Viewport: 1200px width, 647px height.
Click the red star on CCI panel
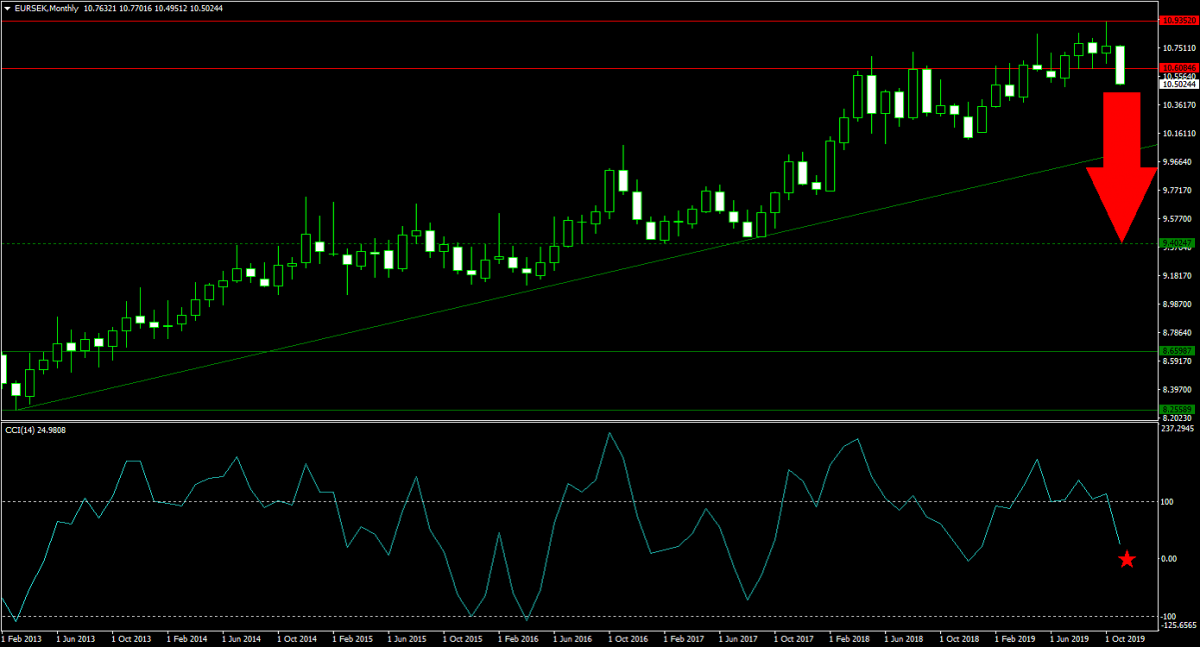[1126, 559]
